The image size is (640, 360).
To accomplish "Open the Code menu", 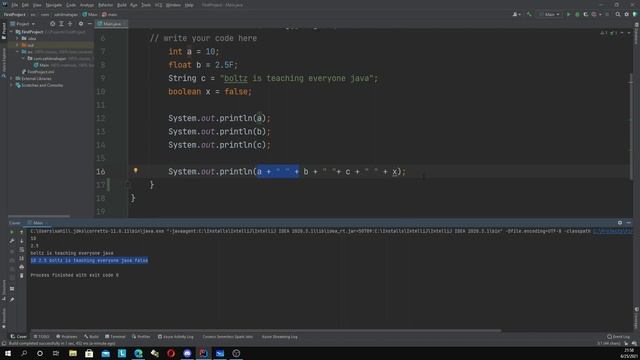I will [71, 5].
